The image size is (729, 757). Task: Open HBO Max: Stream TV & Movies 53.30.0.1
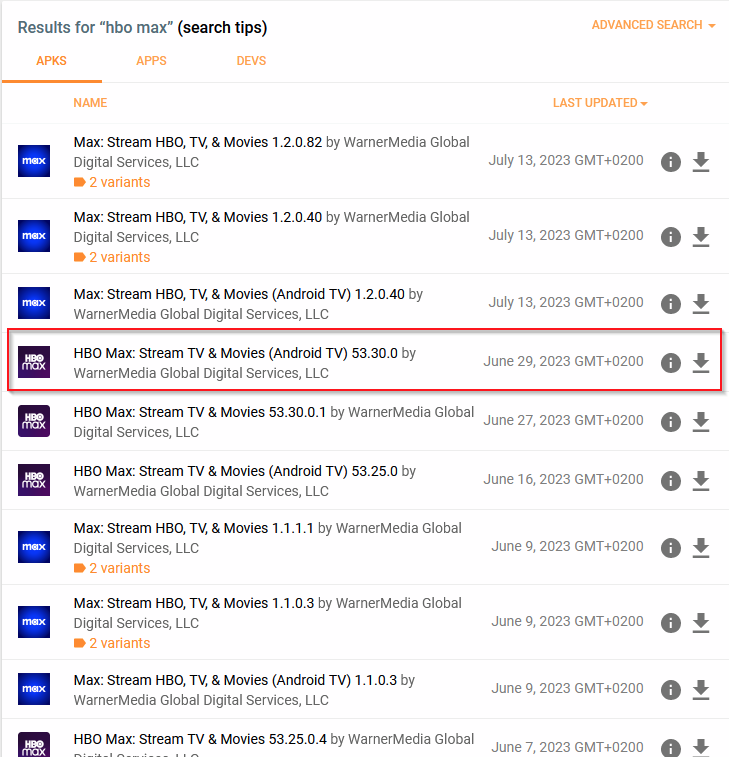pos(200,412)
